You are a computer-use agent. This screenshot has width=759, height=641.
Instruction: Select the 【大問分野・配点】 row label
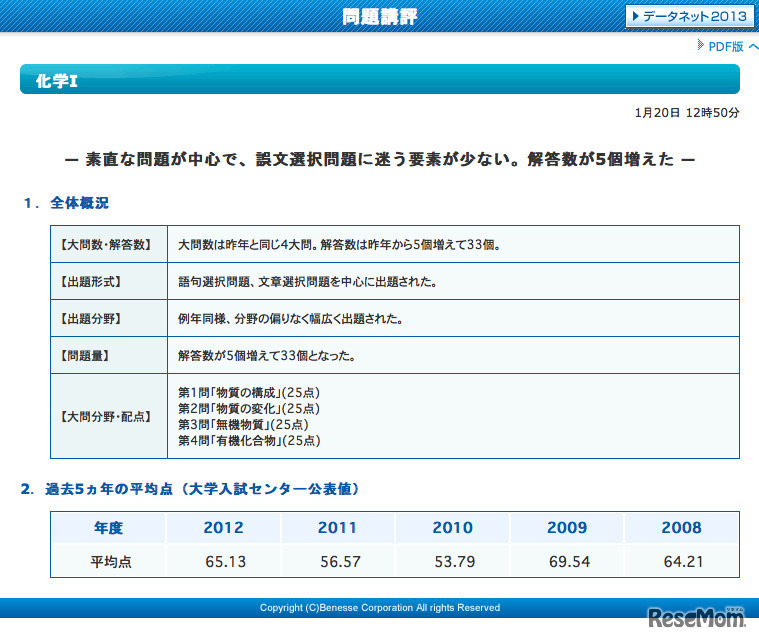[x=108, y=415]
